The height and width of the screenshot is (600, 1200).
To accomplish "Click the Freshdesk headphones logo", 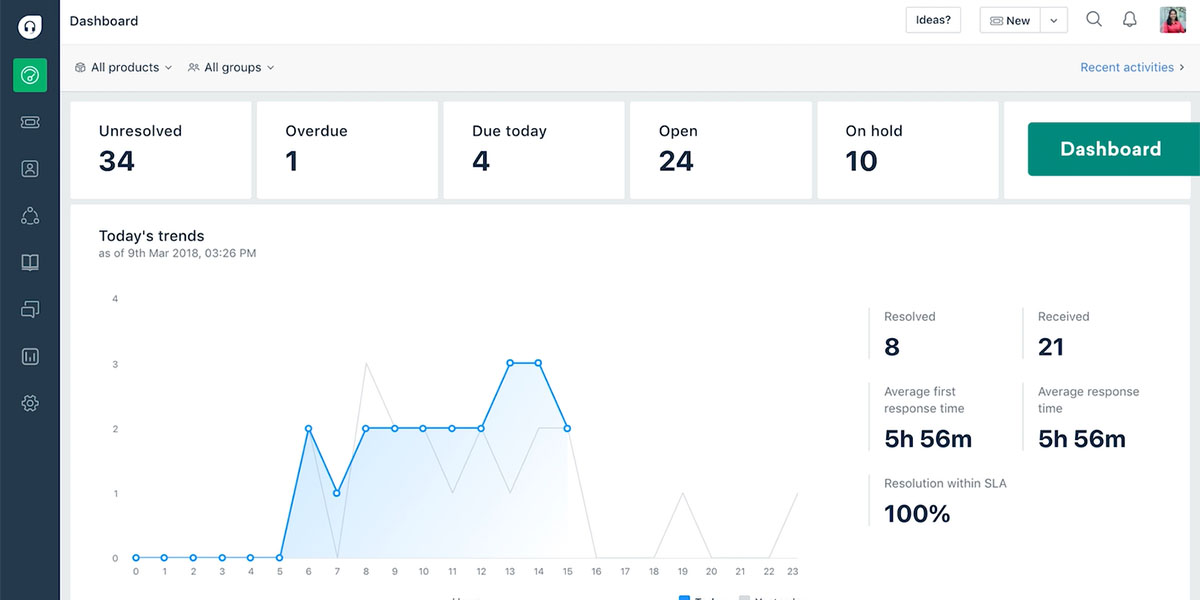I will (x=30, y=27).
